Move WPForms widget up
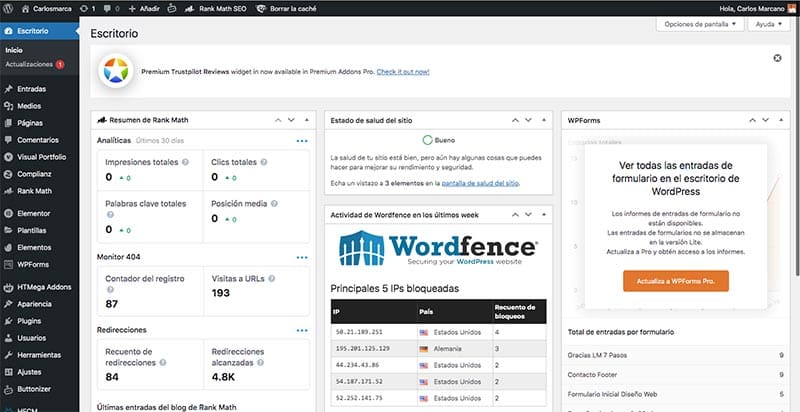The width and height of the screenshot is (800, 412). pyautogui.click(x=753, y=120)
